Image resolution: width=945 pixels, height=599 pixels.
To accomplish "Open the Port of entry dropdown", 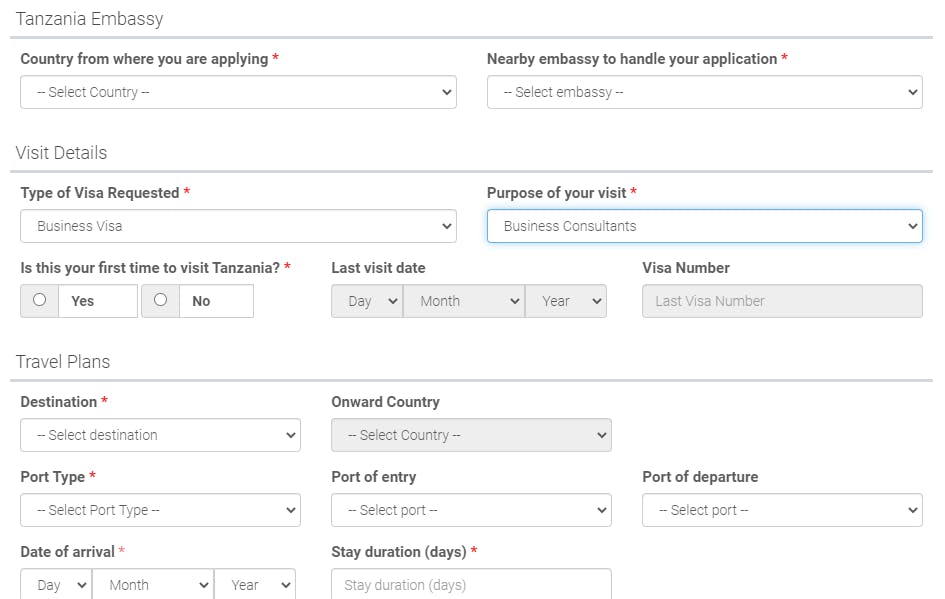I will pyautogui.click(x=471, y=510).
